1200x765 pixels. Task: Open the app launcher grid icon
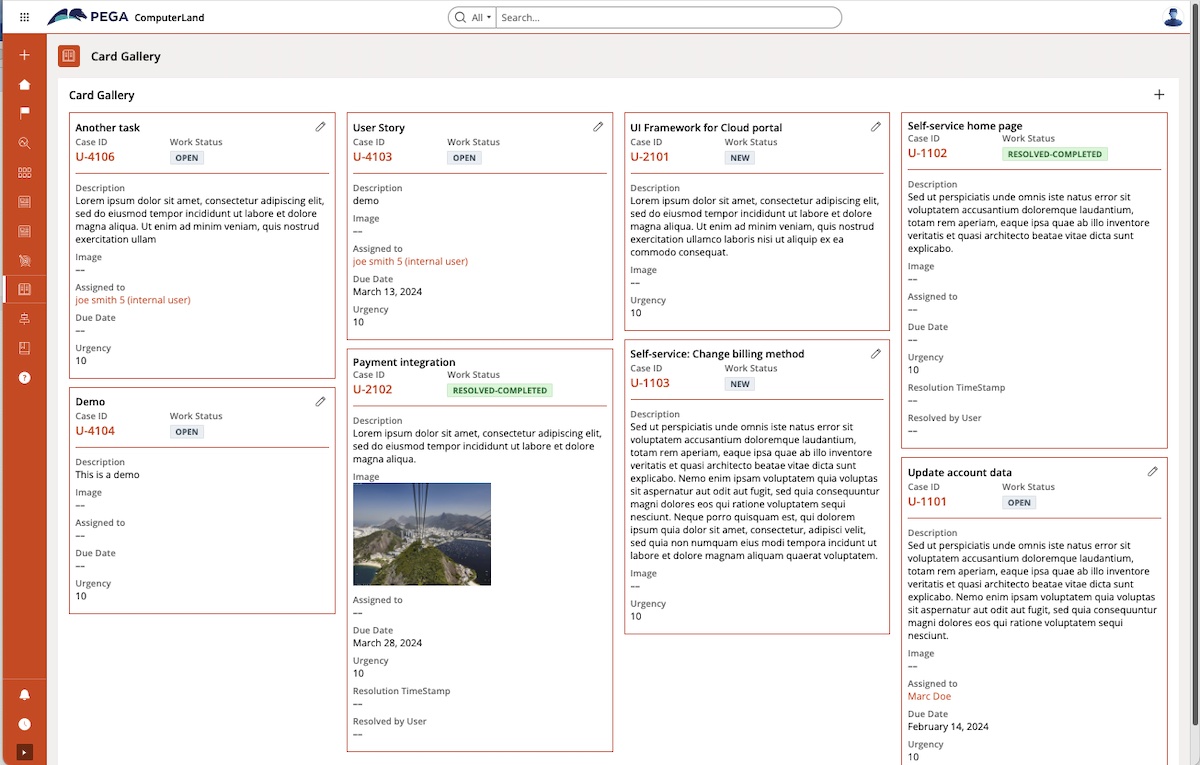[24, 17]
